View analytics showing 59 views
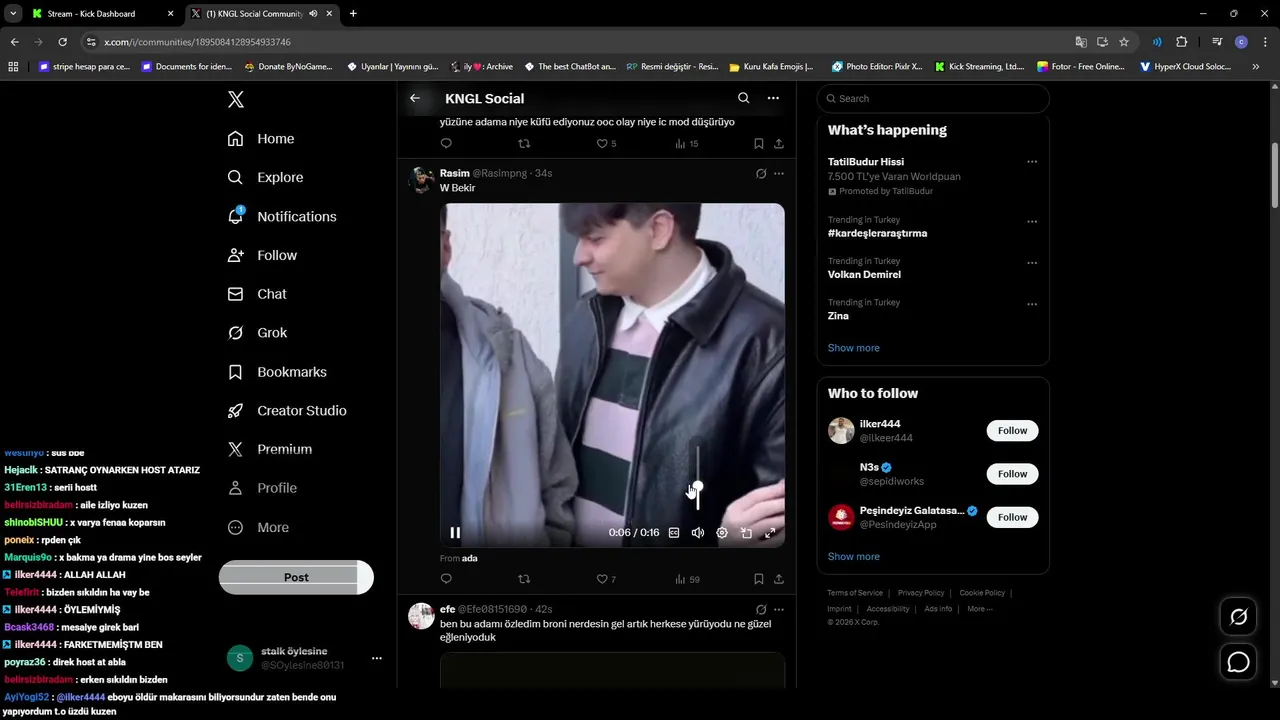Screen dimensions: 1280x720 pos(687,578)
